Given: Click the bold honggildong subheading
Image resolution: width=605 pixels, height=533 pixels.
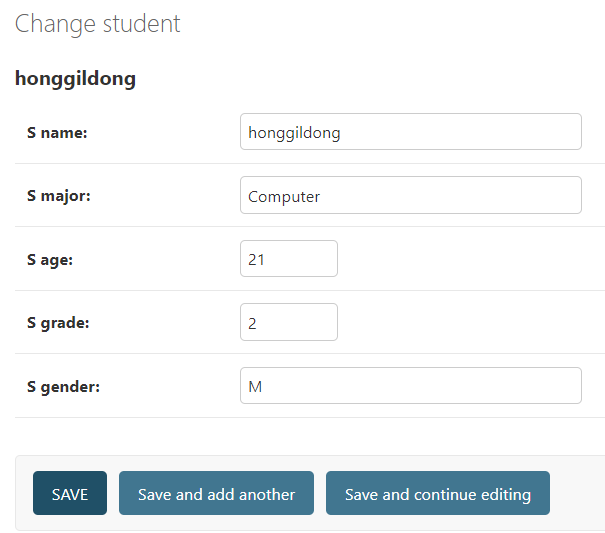Looking at the screenshot, I should point(75,79).
